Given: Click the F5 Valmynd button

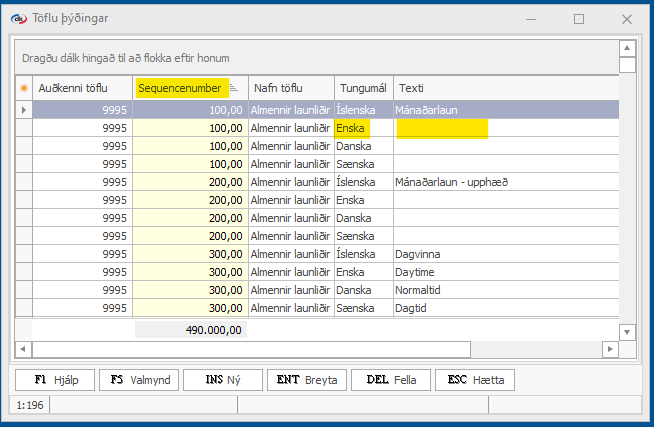Looking at the screenshot, I should (139, 380).
